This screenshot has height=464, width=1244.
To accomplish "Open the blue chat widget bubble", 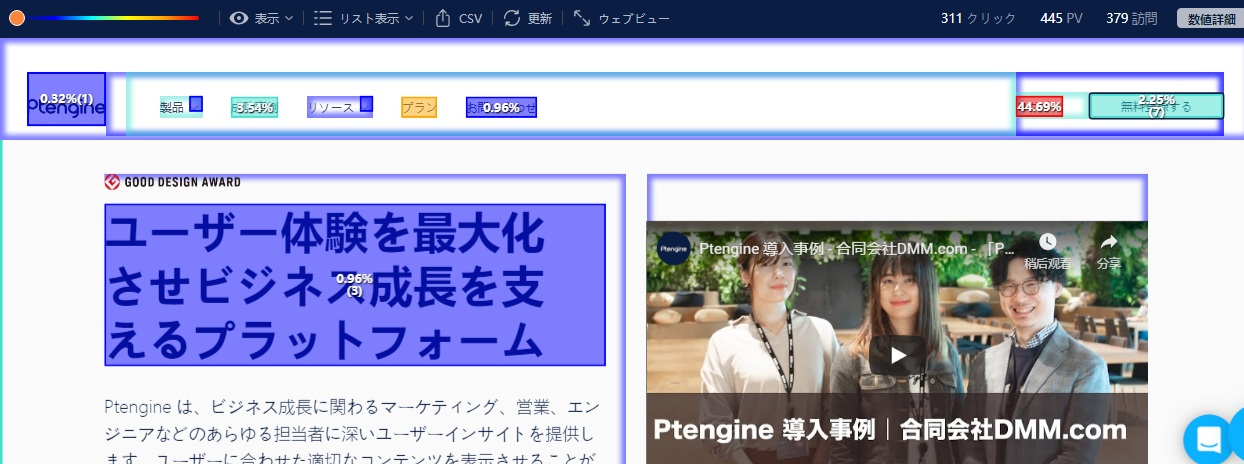I will 1209,440.
